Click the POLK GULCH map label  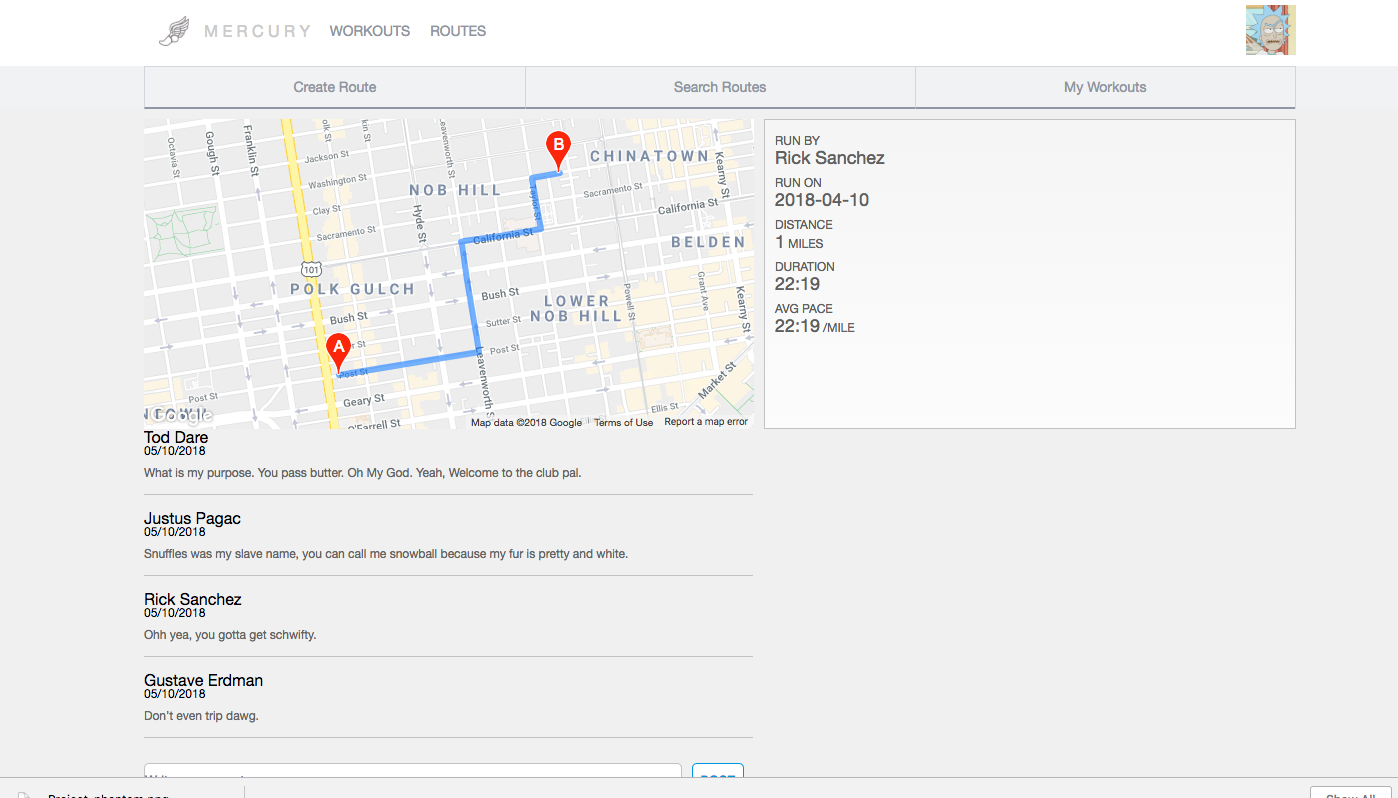(352, 289)
